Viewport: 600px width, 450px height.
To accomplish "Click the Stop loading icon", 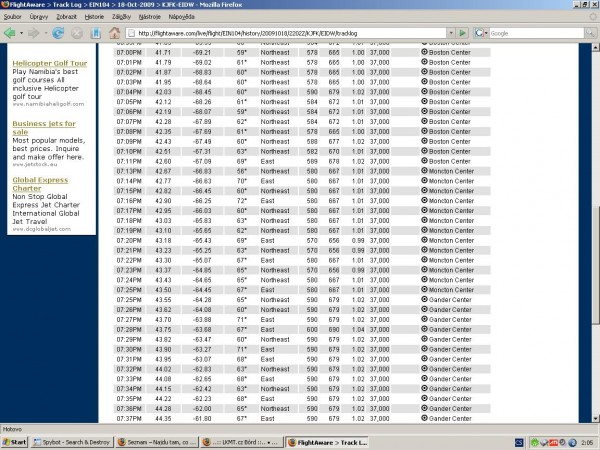I will 77,33.
